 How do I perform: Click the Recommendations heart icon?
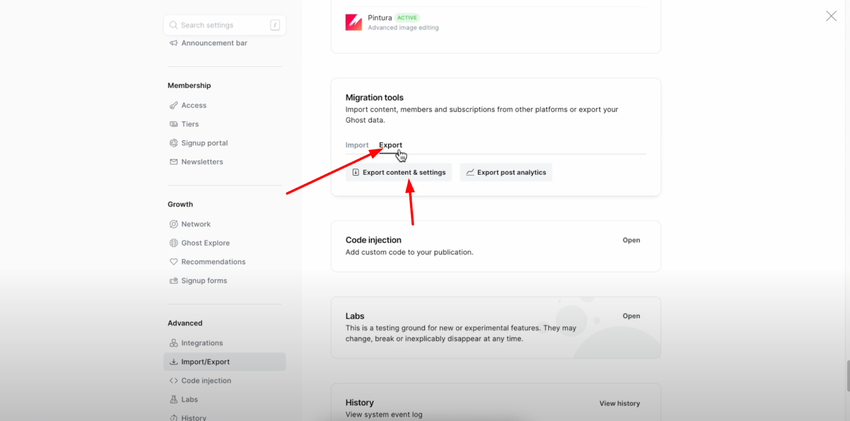173,262
